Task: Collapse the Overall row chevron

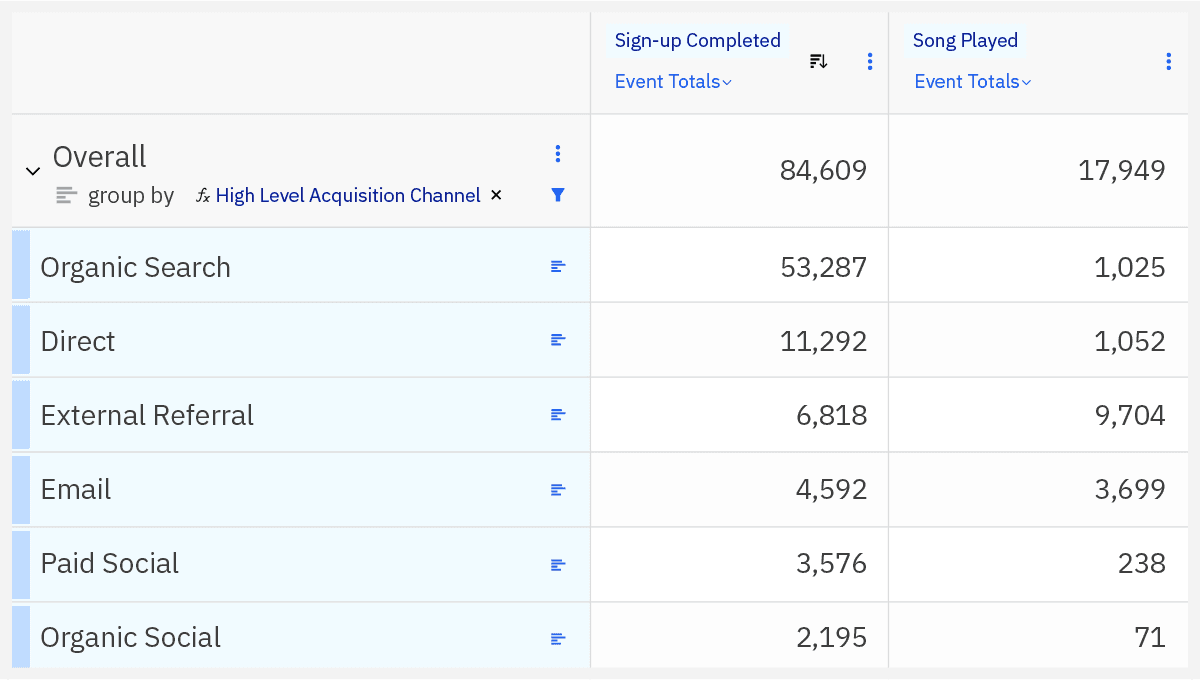Action: tap(32, 170)
